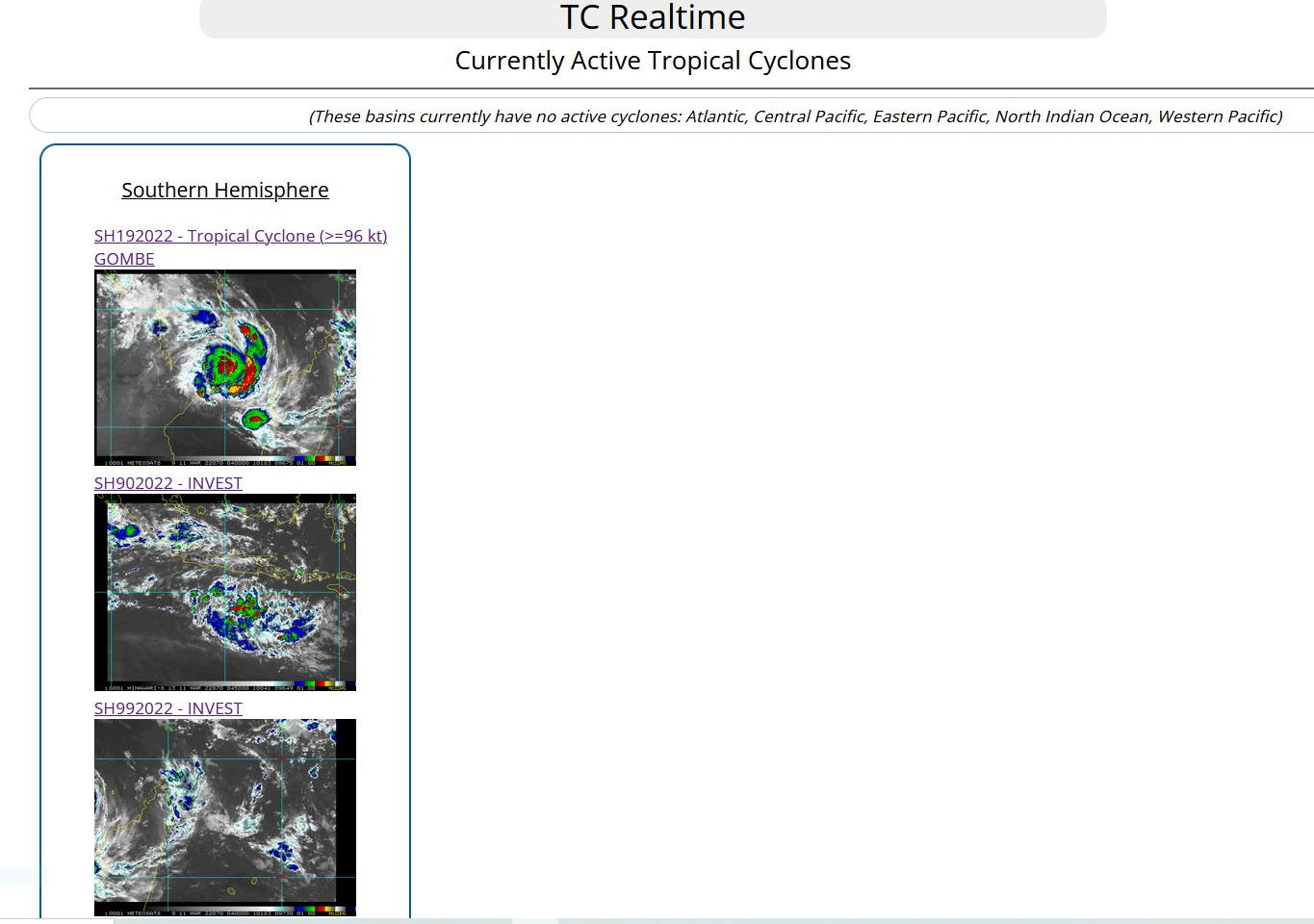
Task: Click the TC Realtime title banner
Action: coord(653,18)
